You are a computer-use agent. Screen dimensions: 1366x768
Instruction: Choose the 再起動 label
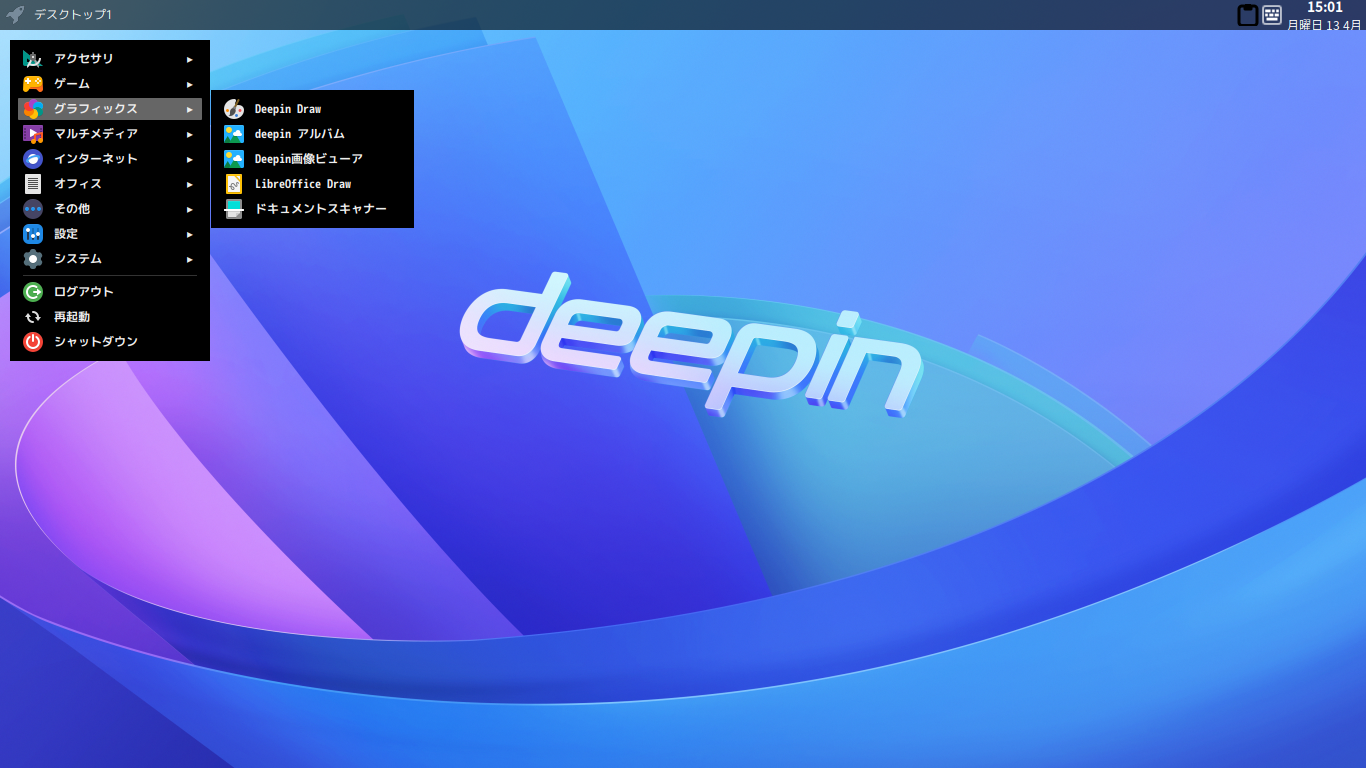point(72,317)
